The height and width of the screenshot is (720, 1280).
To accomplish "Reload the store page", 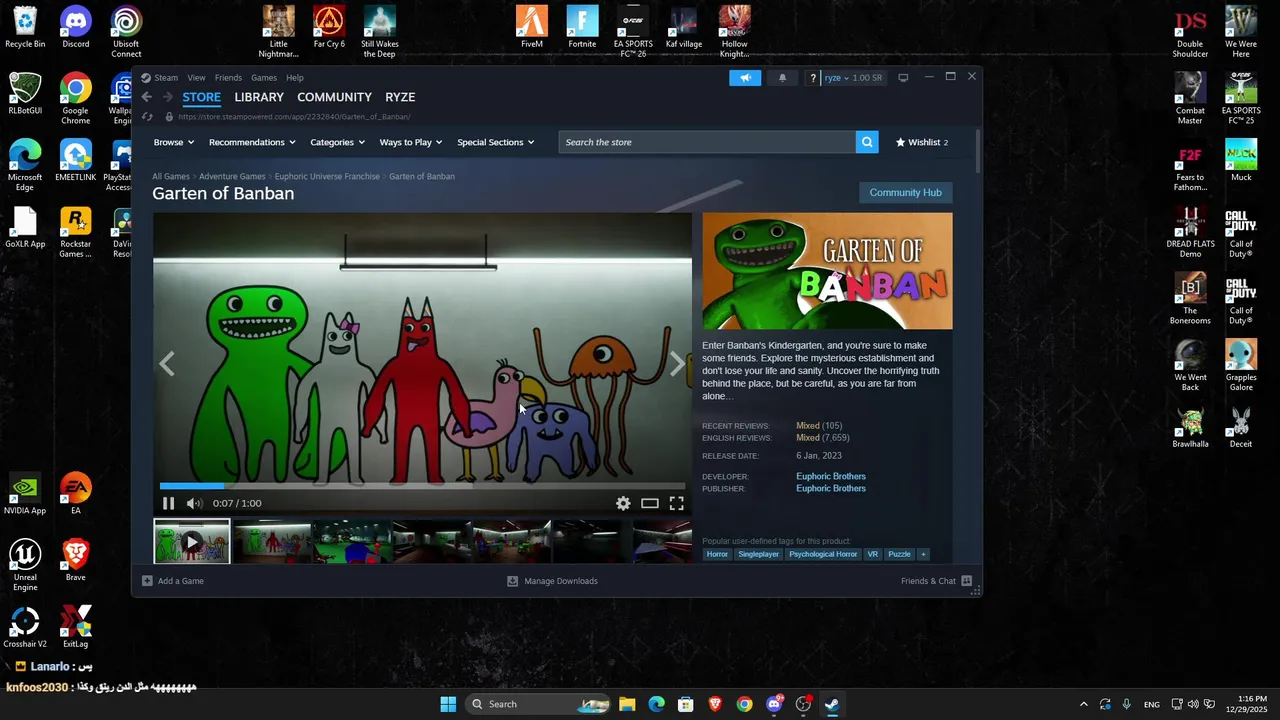I will click(147, 116).
